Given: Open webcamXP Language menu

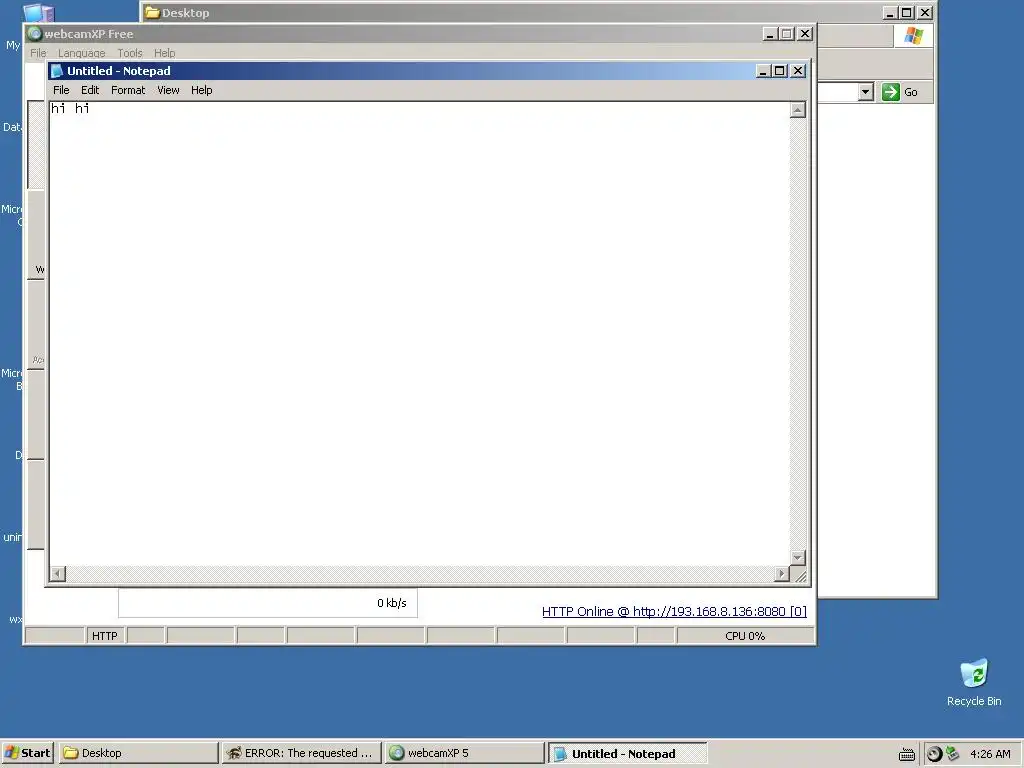Looking at the screenshot, I should (x=82, y=53).
